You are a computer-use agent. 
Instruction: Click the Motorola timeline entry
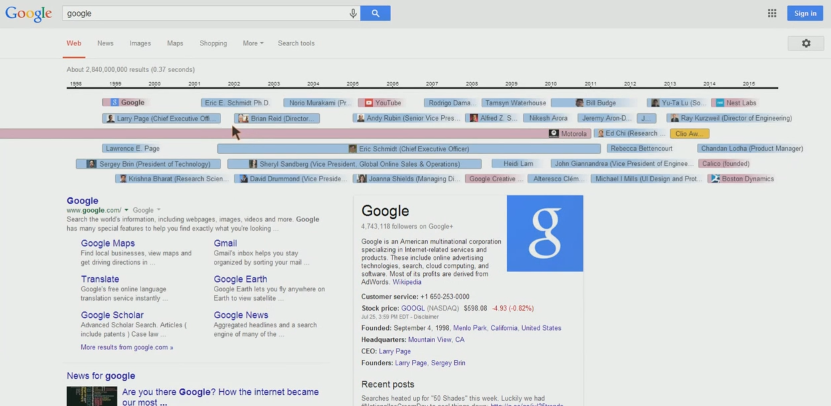[x=568, y=133]
